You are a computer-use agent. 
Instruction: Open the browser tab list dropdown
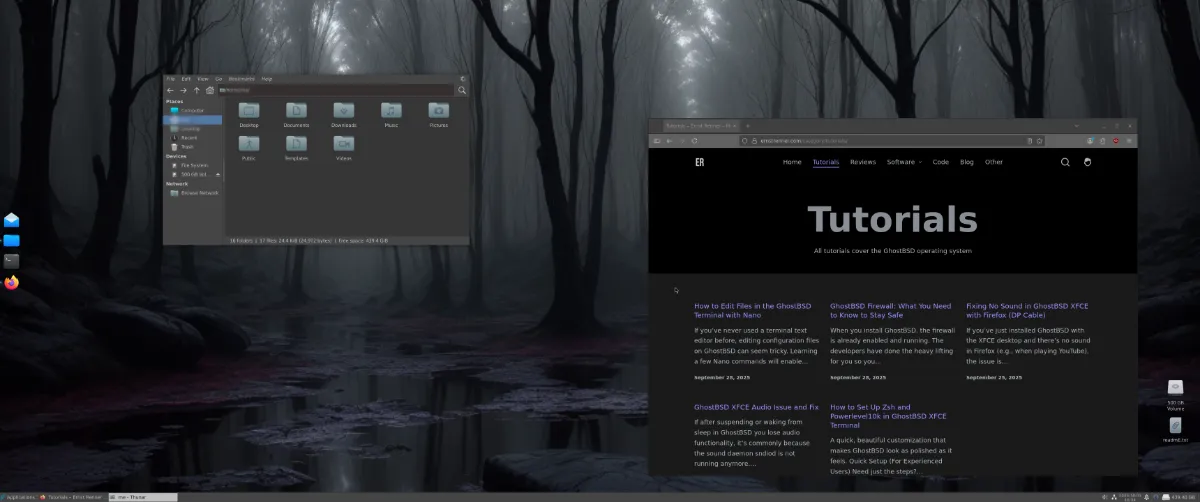pos(1077,125)
